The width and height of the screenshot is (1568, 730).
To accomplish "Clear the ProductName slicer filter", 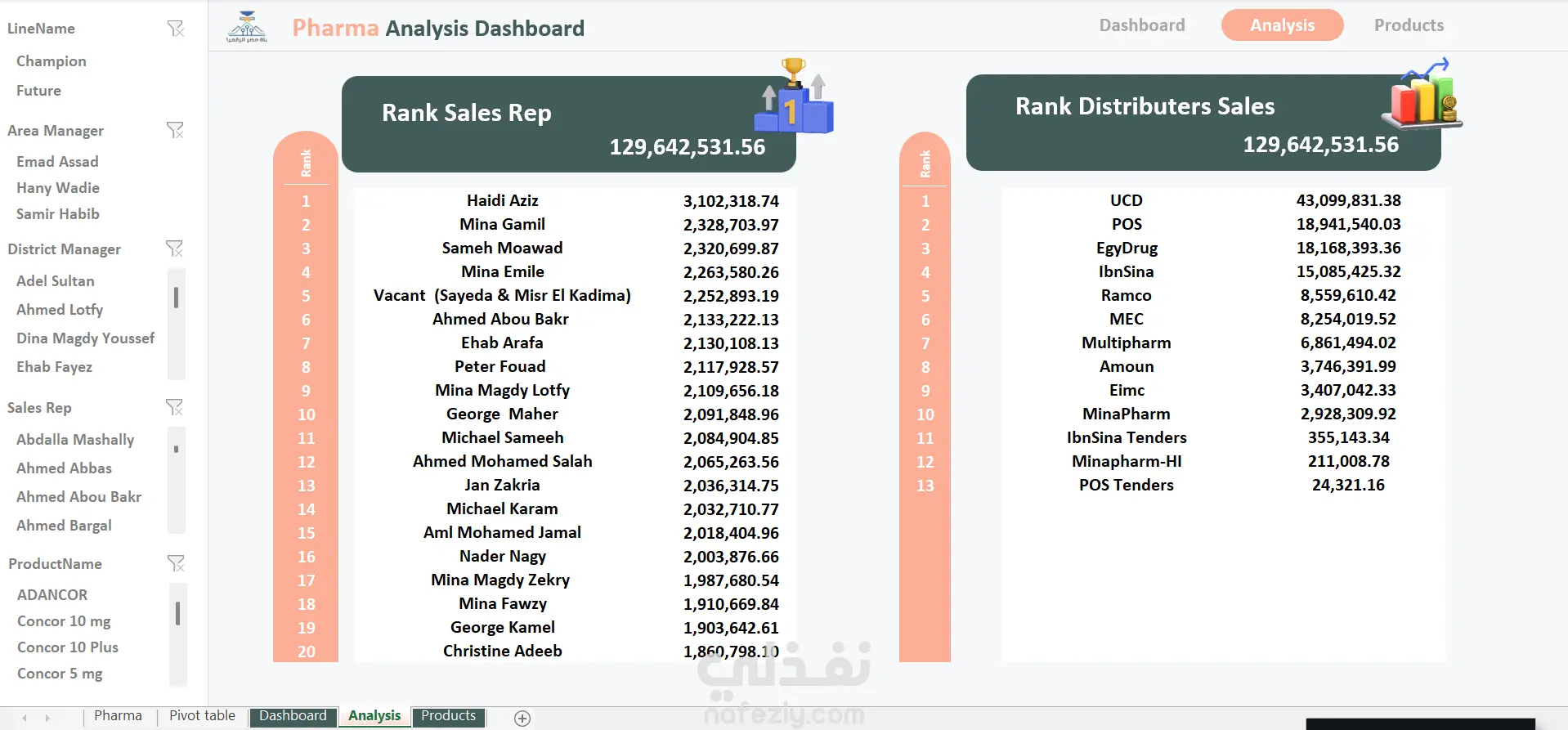I will (176, 563).
